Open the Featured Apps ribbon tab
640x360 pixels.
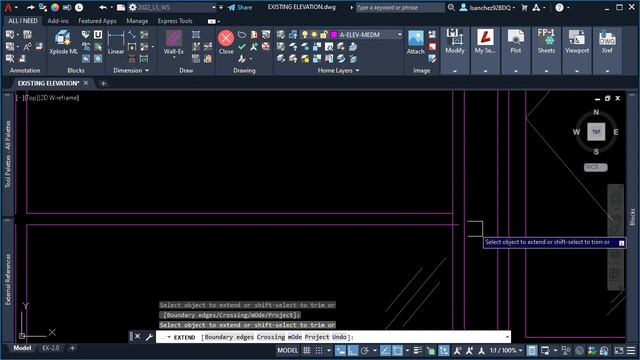(97, 21)
